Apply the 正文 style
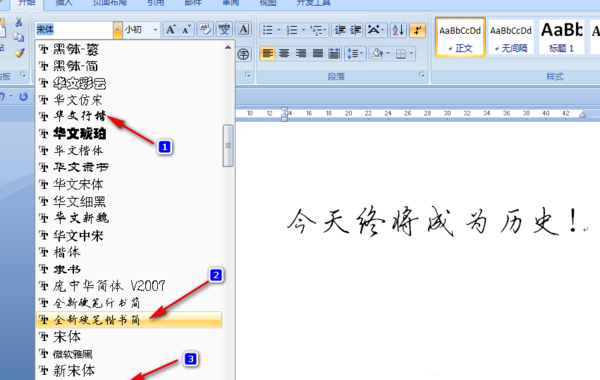600x380 pixels. point(460,37)
